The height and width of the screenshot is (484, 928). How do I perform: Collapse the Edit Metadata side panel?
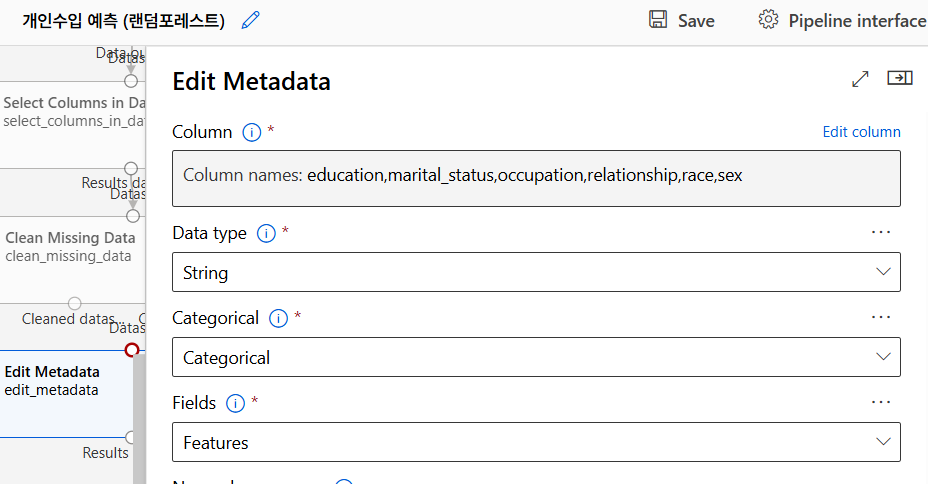pyautogui.click(x=900, y=78)
